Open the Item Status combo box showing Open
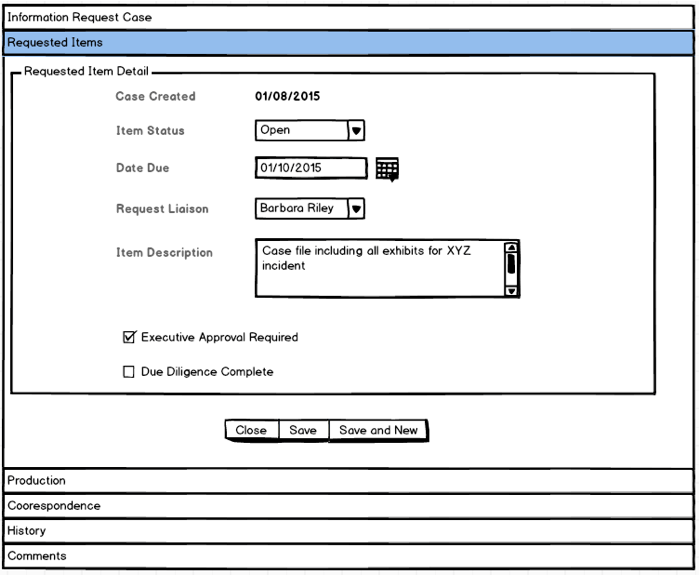 (301, 130)
